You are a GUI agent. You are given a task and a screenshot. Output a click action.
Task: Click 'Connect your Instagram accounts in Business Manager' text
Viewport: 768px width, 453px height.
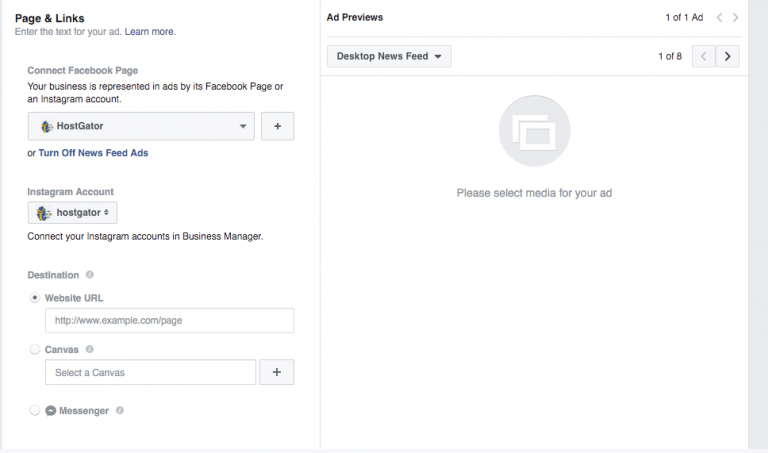145,236
